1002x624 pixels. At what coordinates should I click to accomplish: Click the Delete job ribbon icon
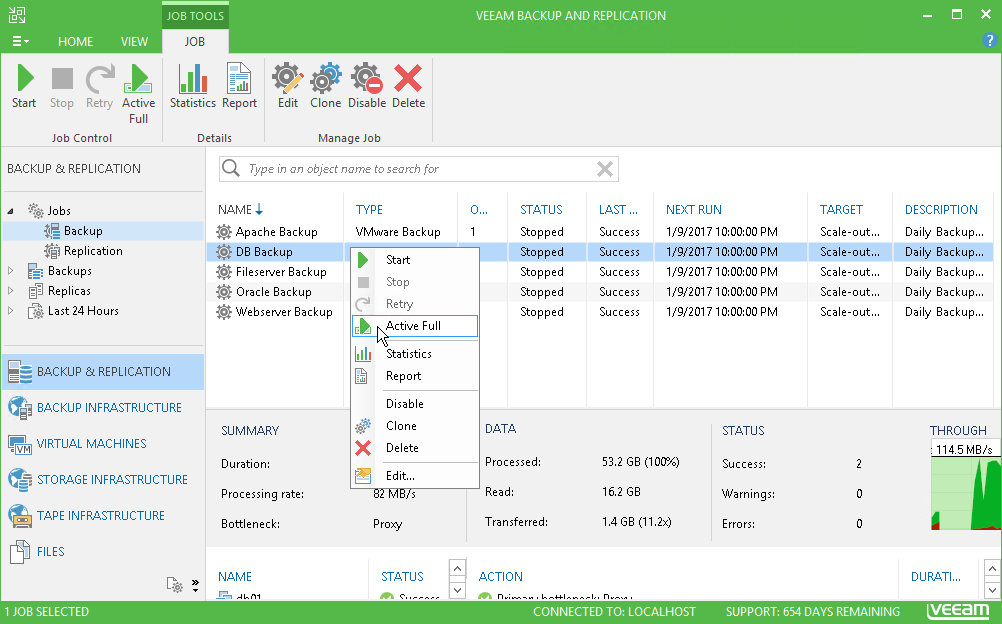point(408,86)
